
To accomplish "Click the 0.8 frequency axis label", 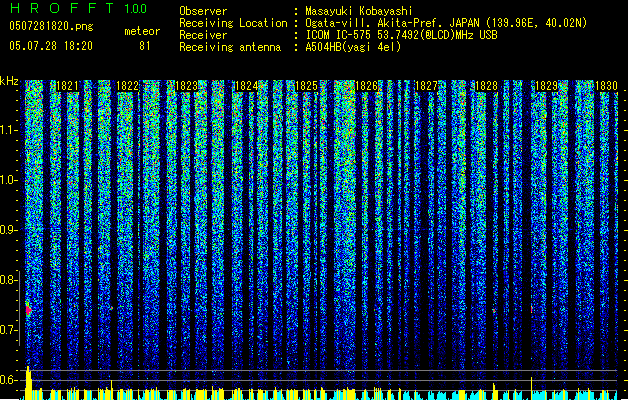I will pos(8,280).
